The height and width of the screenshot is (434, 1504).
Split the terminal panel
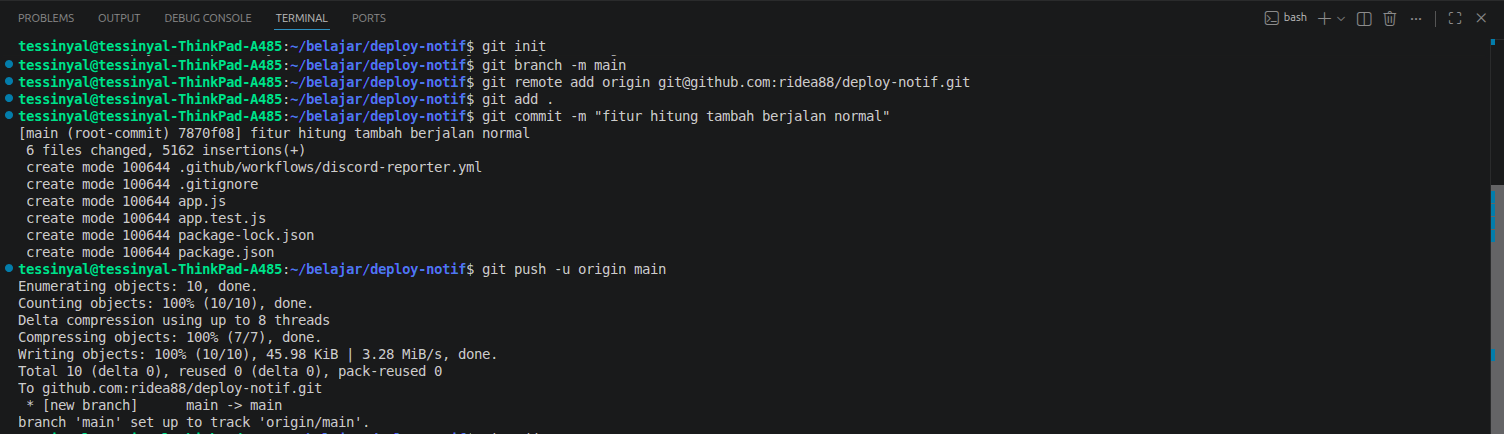1364,18
